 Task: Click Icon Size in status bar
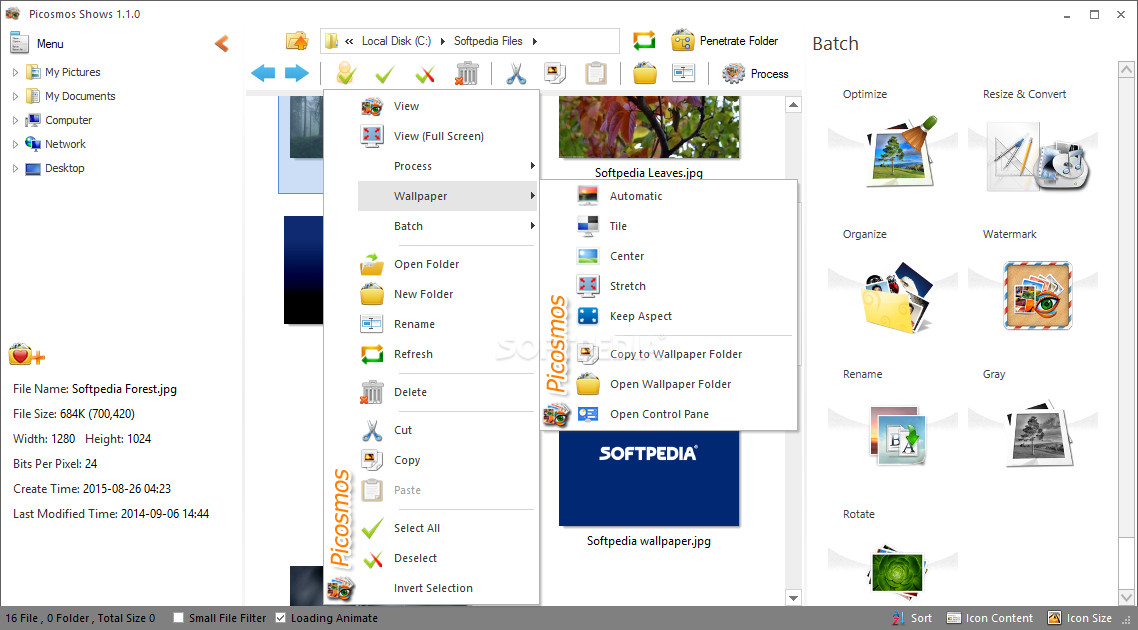(1080, 618)
